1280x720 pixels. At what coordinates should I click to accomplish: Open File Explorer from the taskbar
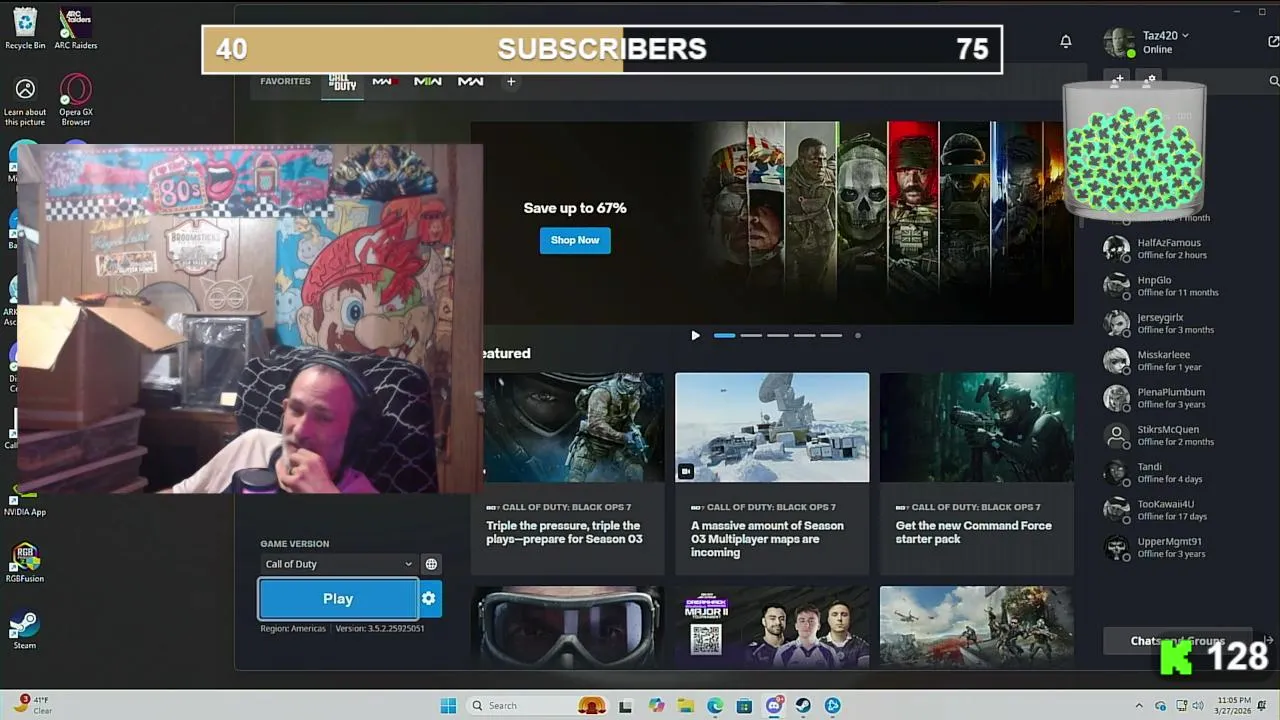click(x=685, y=706)
